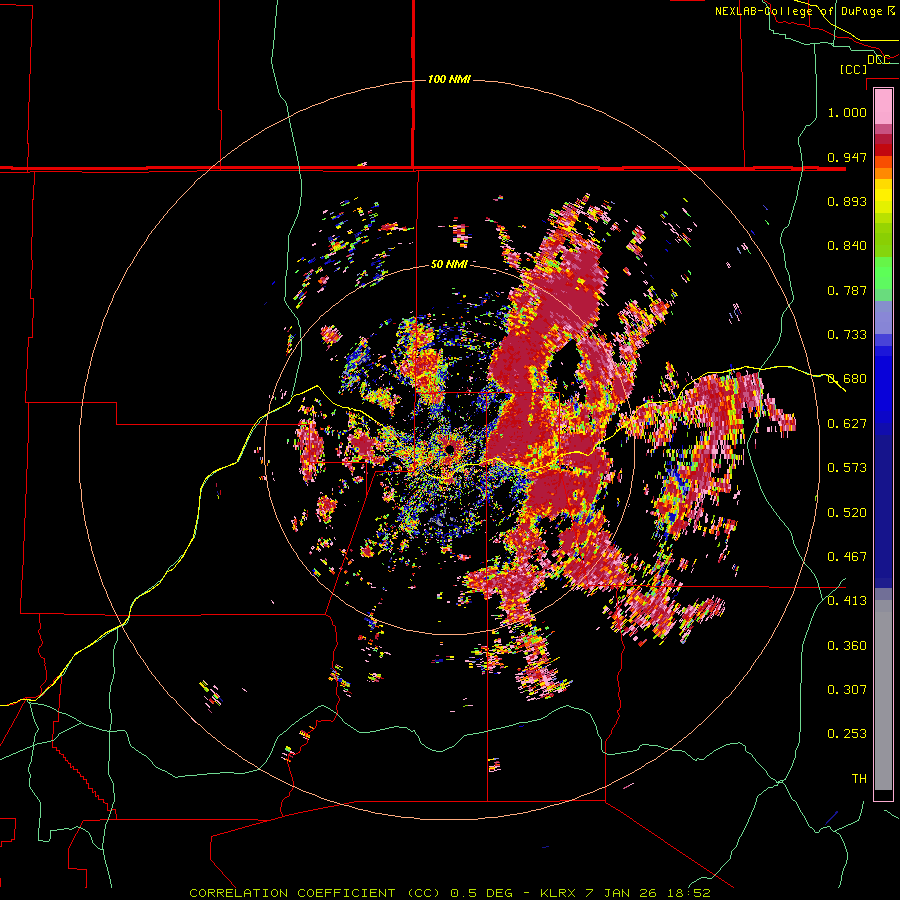900x900 pixels.
Task: Click the 0.787 legend value
Action: tap(847, 290)
